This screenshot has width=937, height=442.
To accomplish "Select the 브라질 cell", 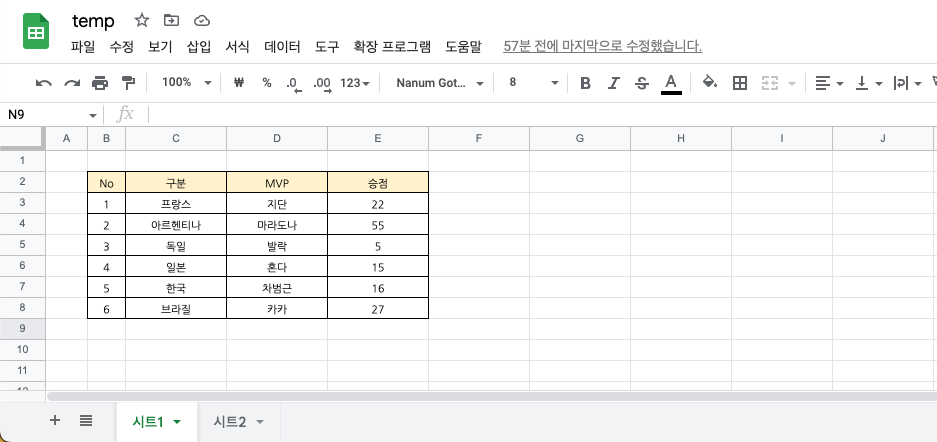I will pos(176,309).
